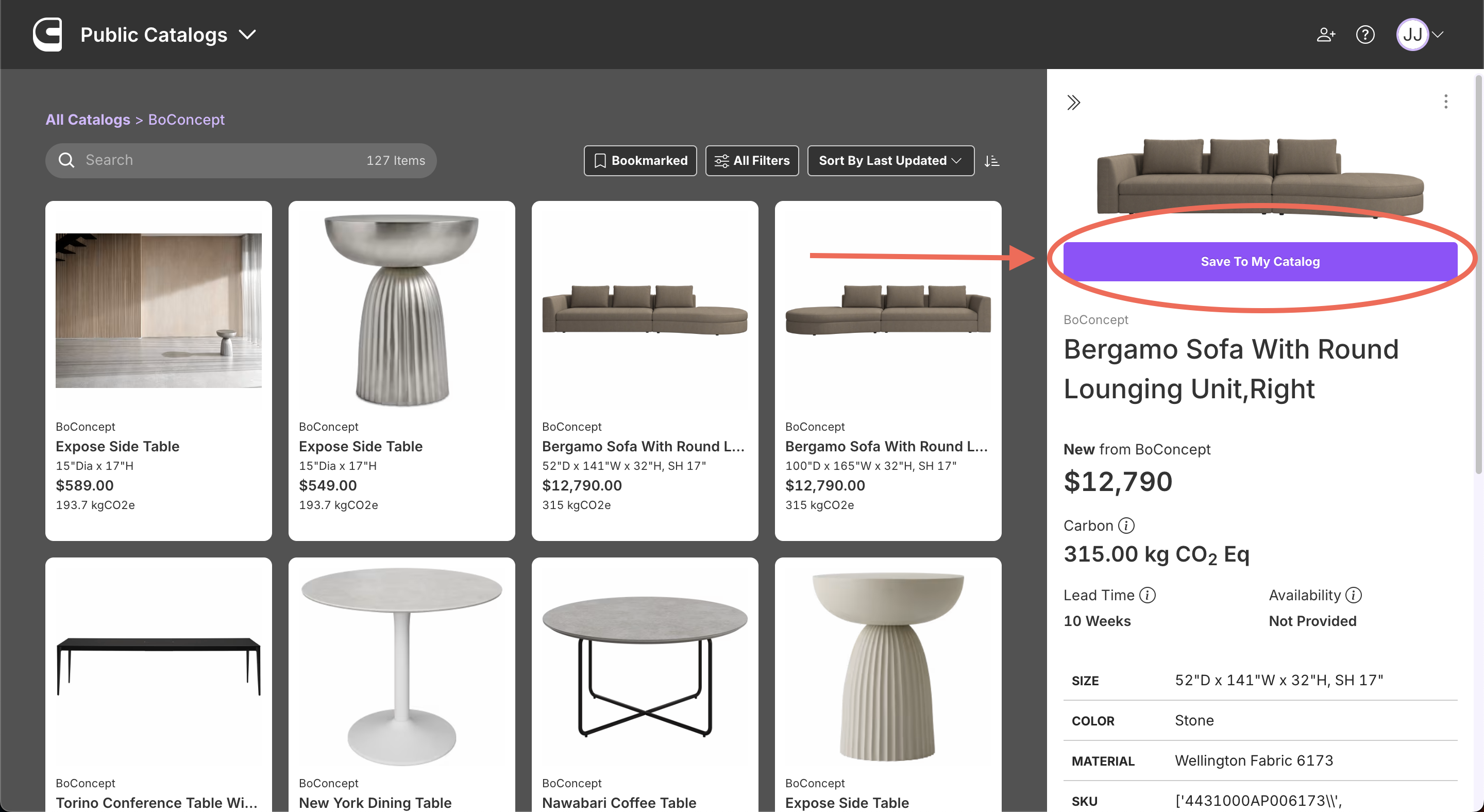Open the invite user icon
Viewport: 1484px width, 812px height.
click(x=1326, y=35)
